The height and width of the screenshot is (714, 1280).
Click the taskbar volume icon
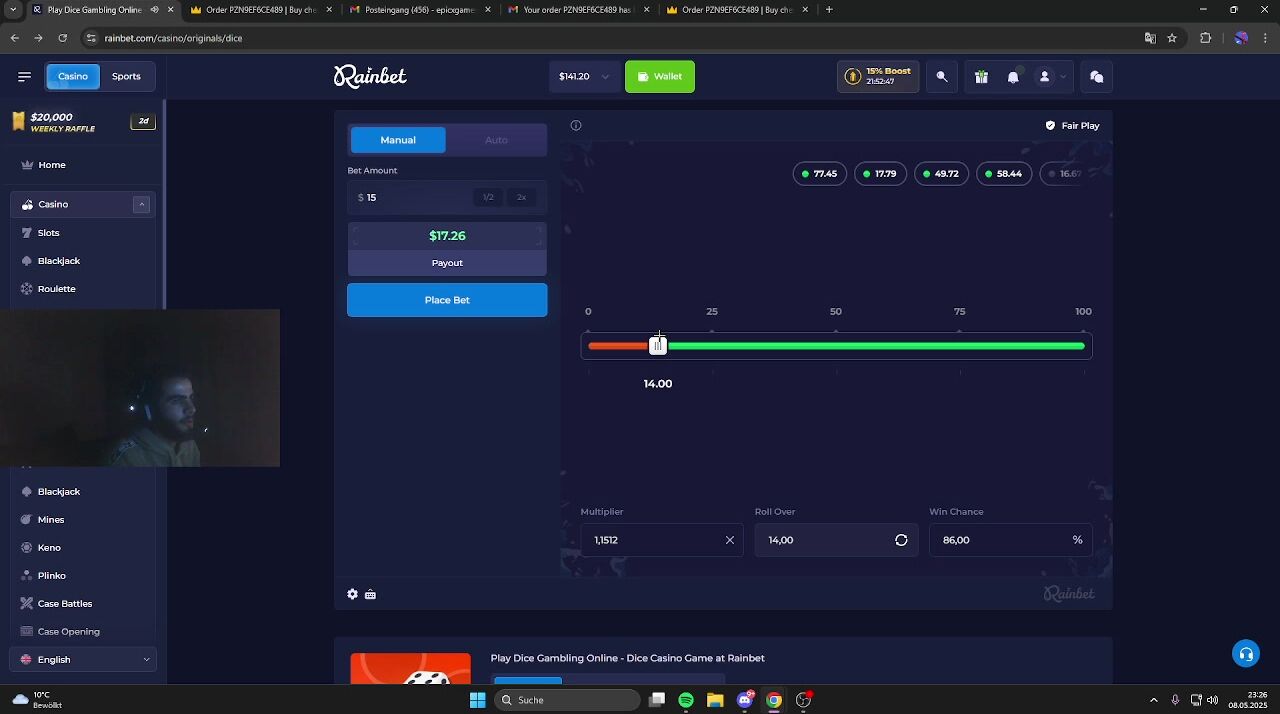1212,700
